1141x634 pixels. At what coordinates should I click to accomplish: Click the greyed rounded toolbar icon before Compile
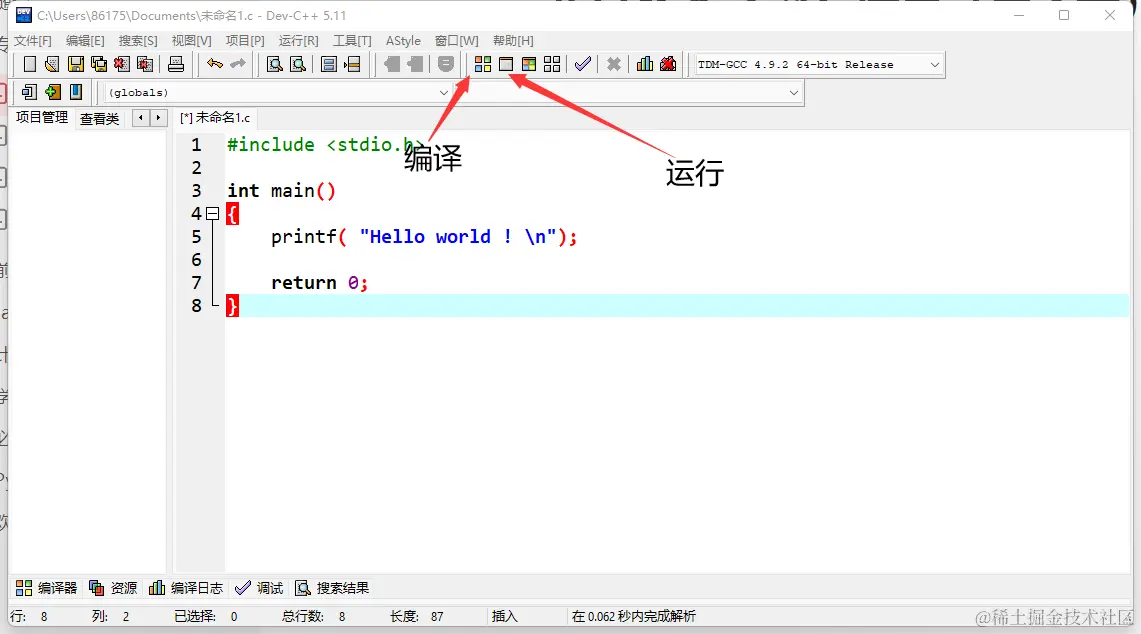[445, 64]
